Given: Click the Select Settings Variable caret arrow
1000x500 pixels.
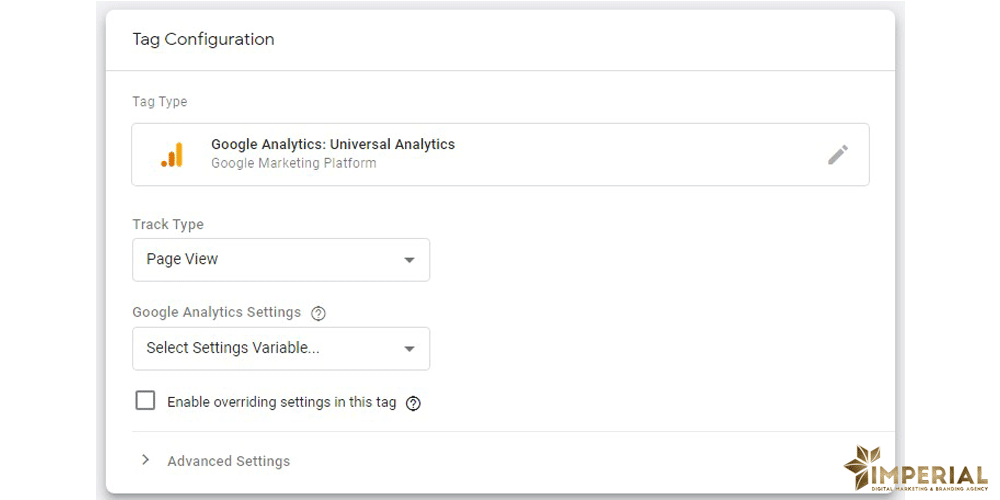Looking at the screenshot, I should [x=408, y=349].
